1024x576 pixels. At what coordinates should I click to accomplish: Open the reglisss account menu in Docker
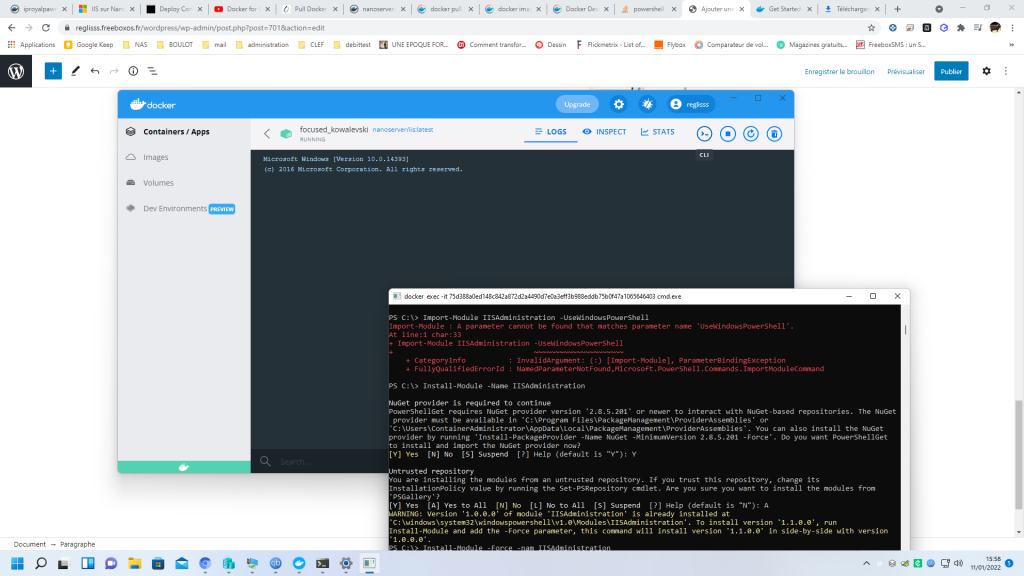click(x=691, y=104)
